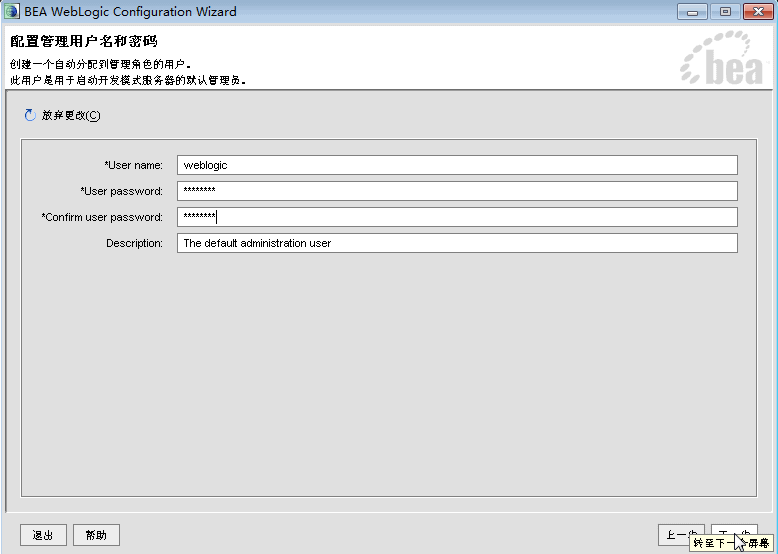The height and width of the screenshot is (554, 778).
Task: Click the *User name: label
Action: [133, 165]
